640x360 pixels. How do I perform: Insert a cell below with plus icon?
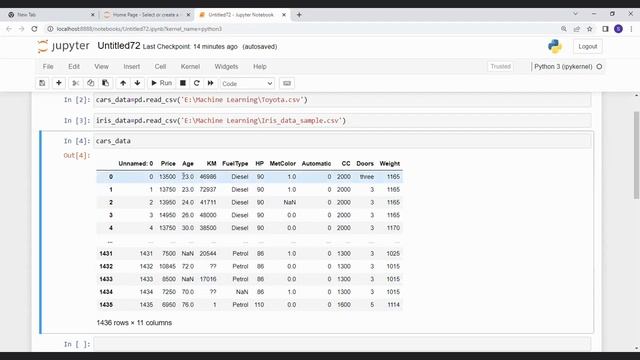pos(59,83)
